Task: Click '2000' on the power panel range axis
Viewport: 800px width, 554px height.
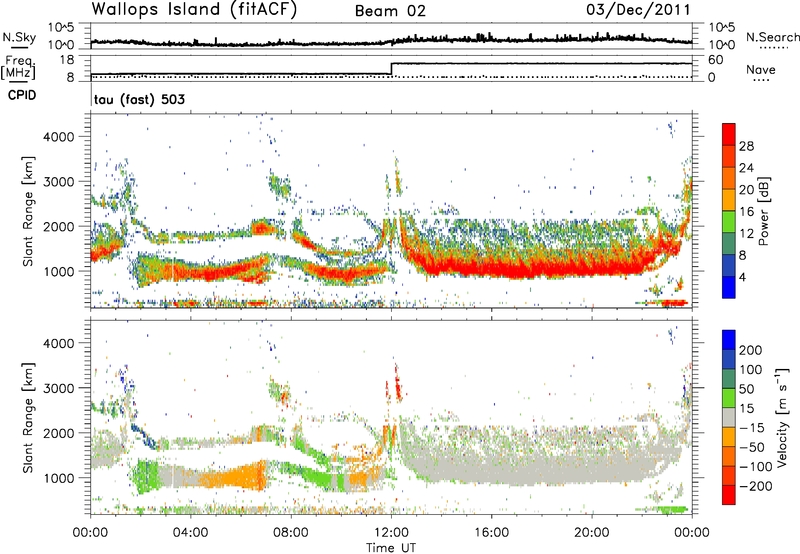Action: (x=58, y=226)
